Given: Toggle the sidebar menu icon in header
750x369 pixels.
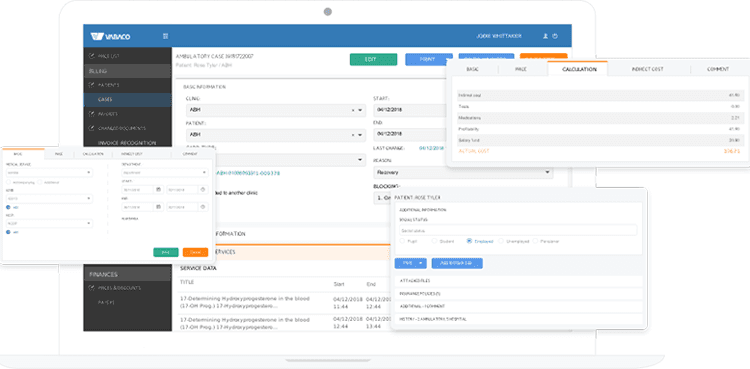Looking at the screenshot, I should pos(165,36).
